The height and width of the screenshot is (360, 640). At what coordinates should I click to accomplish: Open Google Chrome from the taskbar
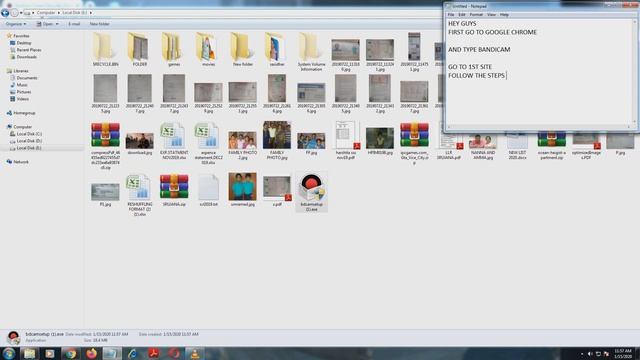point(71,353)
